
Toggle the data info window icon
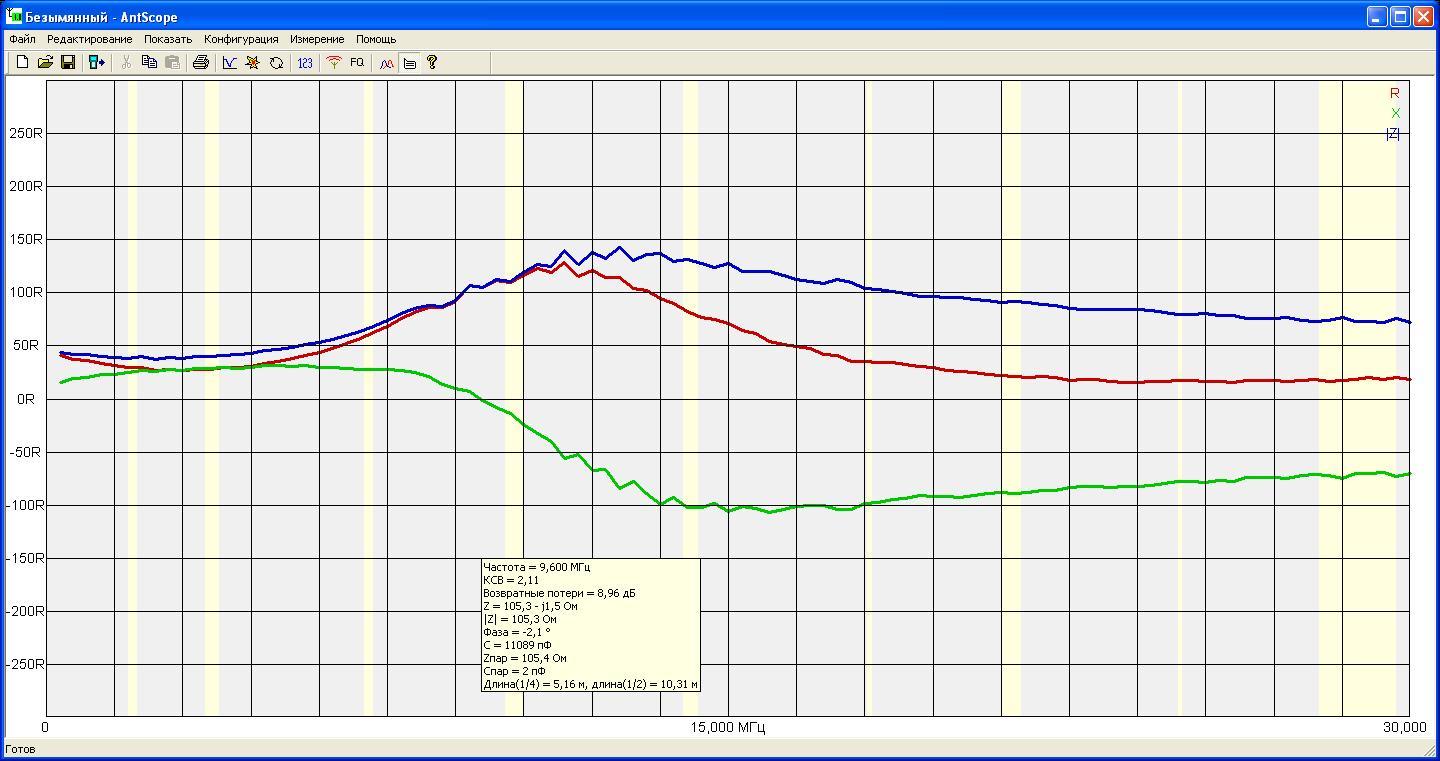click(409, 62)
